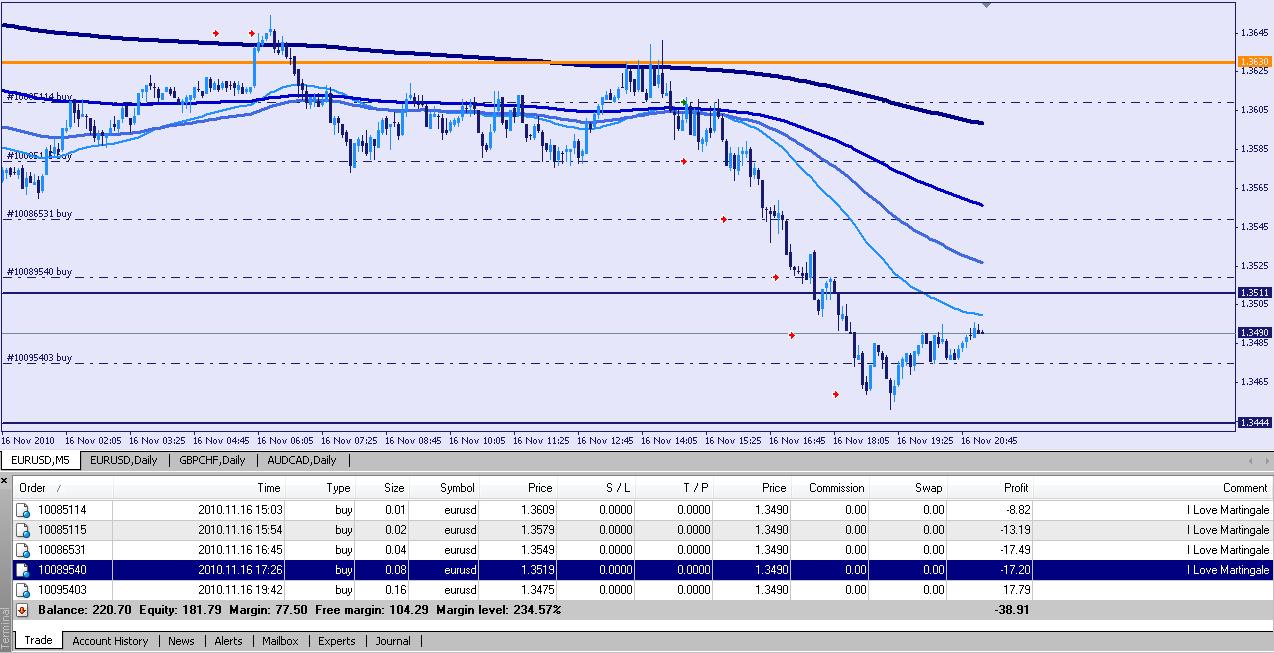1274x653 pixels.
Task: Click the left scroll arrow for chart tabs
Action: [1253, 461]
